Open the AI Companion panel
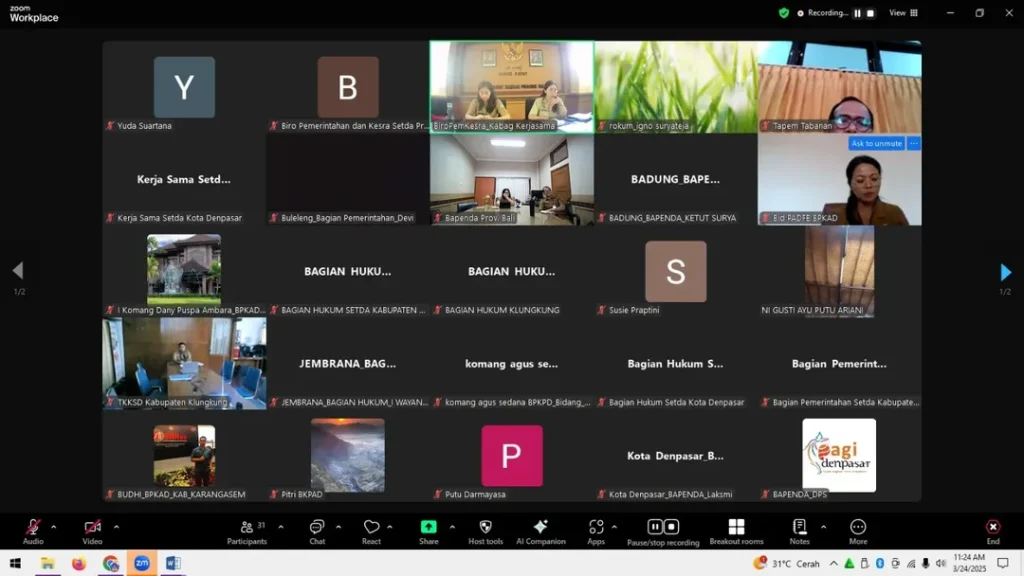Screen dimensions: 1024x576 pos(541,531)
